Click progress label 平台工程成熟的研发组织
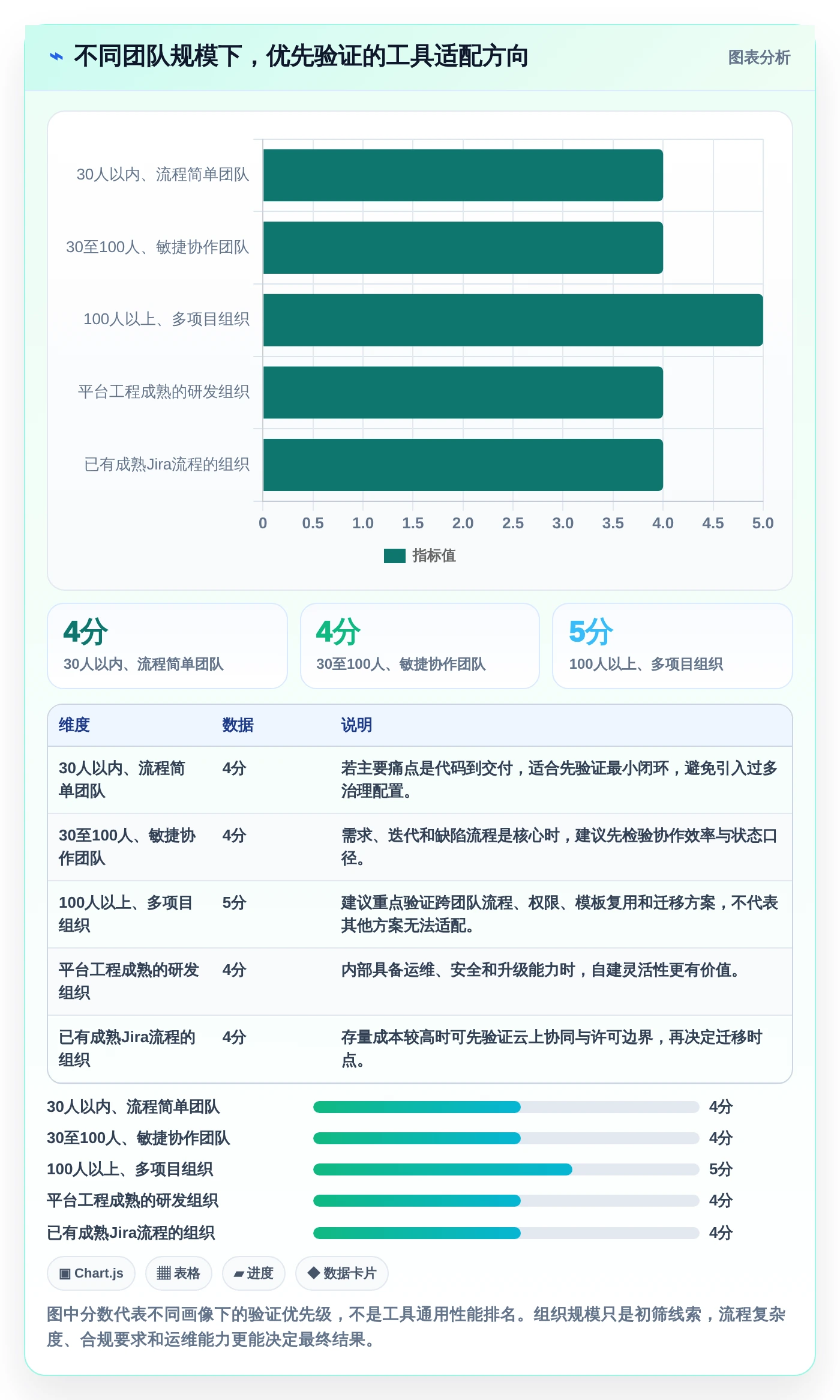Image resolution: width=840 pixels, height=1400 pixels. (x=133, y=1201)
